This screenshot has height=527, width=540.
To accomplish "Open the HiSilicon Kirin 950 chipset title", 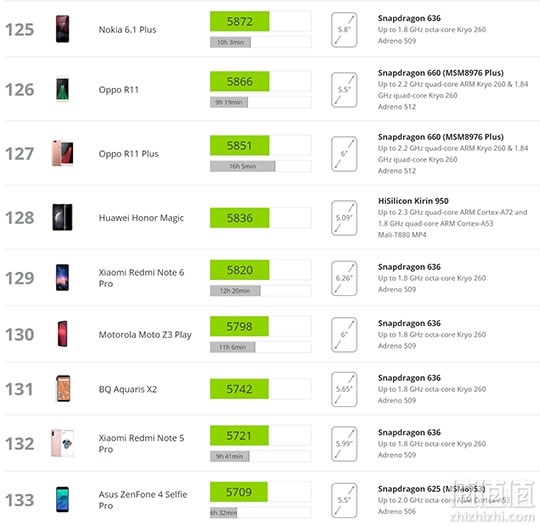I will point(413,201).
